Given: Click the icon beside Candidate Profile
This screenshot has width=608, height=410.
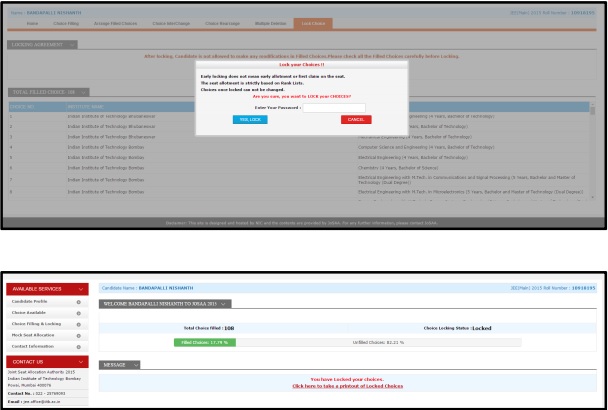Looking at the screenshot, I should (78, 300).
